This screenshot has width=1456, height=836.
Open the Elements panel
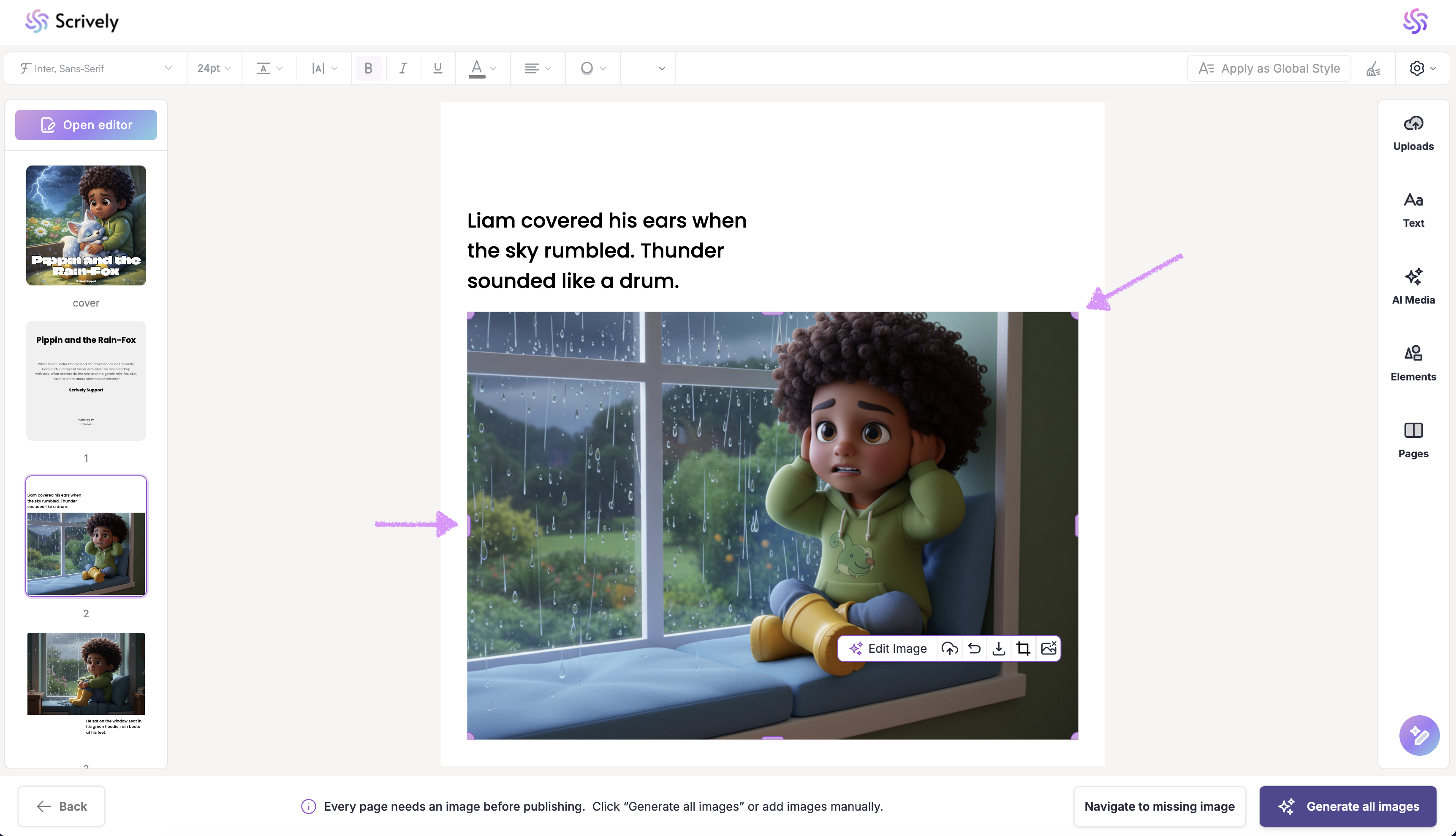(1413, 363)
